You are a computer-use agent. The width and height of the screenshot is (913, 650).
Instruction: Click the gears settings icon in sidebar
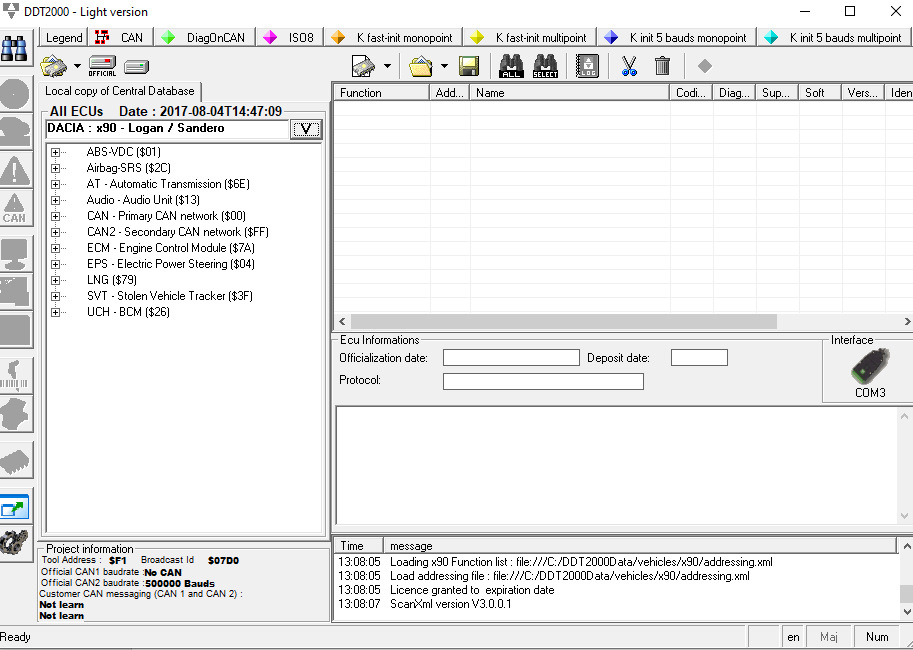click(x=15, y=542)
